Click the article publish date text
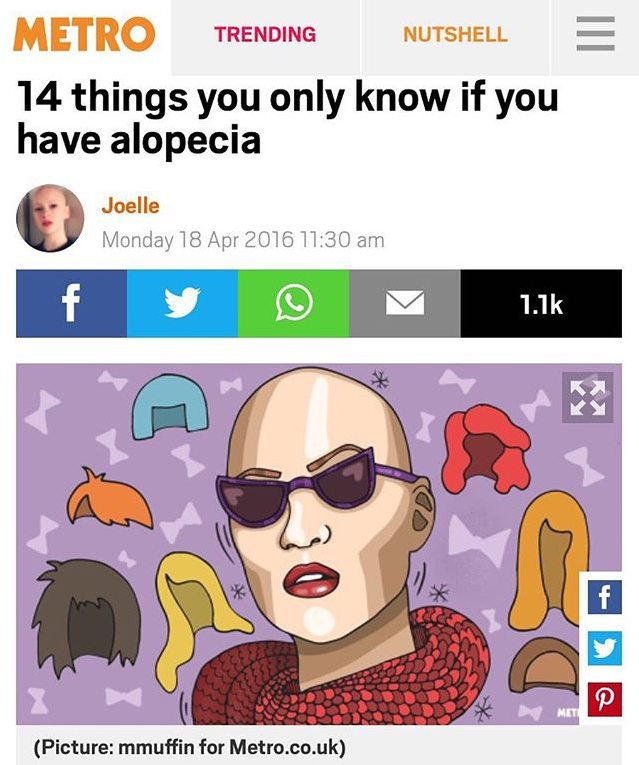The height and width of the screenshot is (765, 639). [243, 240]
